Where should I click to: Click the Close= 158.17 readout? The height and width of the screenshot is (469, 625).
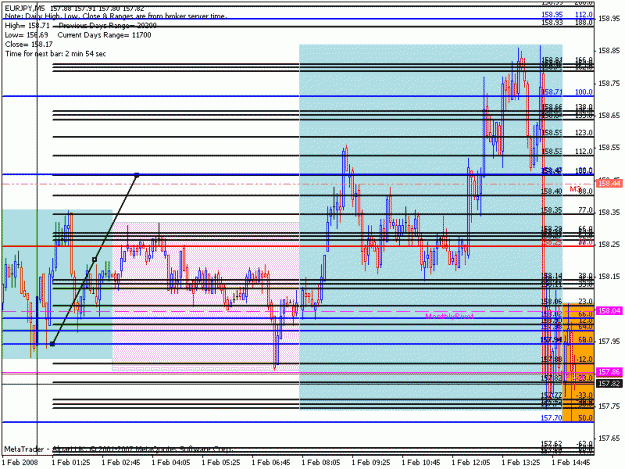[x=29, y=44]
